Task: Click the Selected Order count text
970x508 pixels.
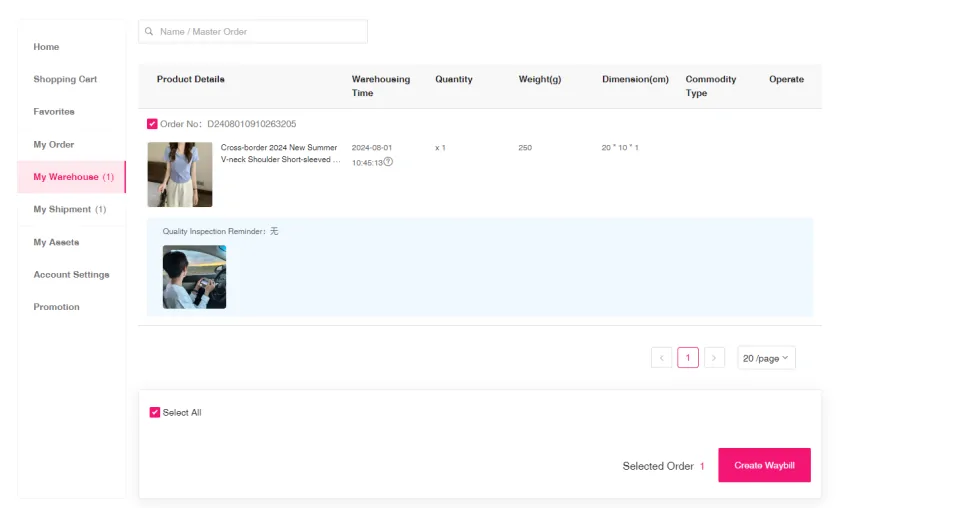Action: (x=664, y=466)
